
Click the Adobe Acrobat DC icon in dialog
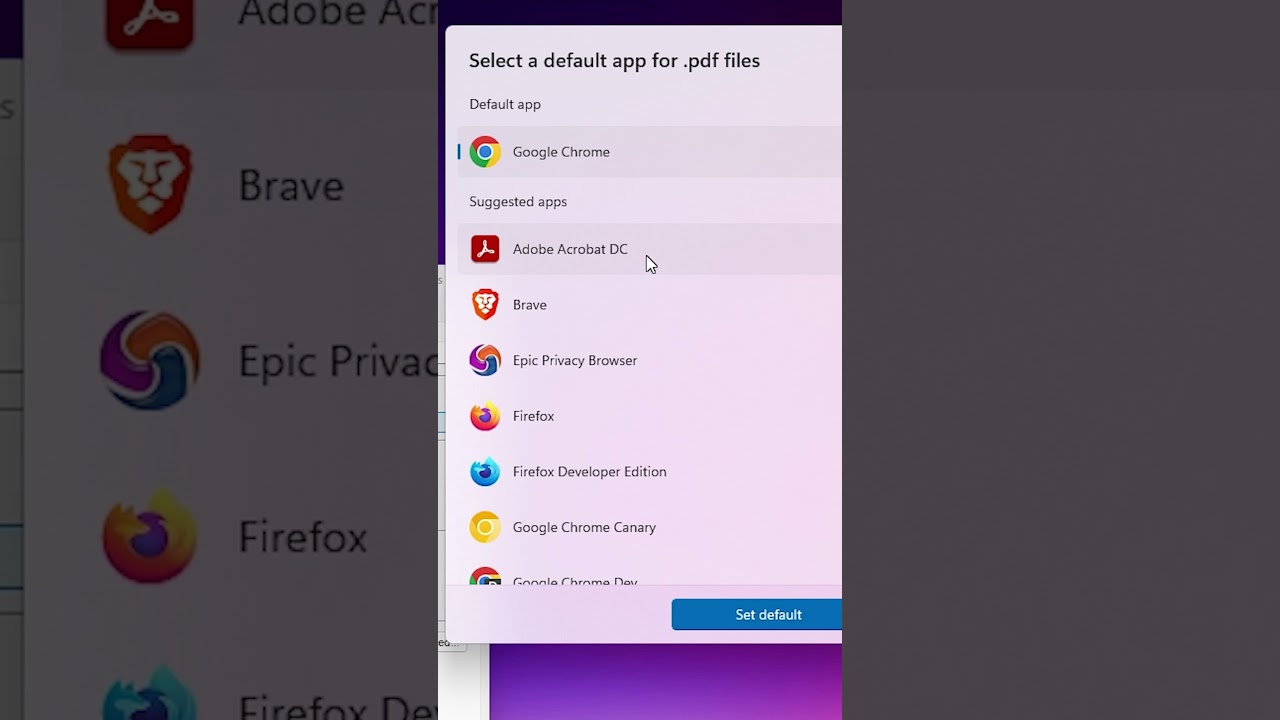coord(485,249)
